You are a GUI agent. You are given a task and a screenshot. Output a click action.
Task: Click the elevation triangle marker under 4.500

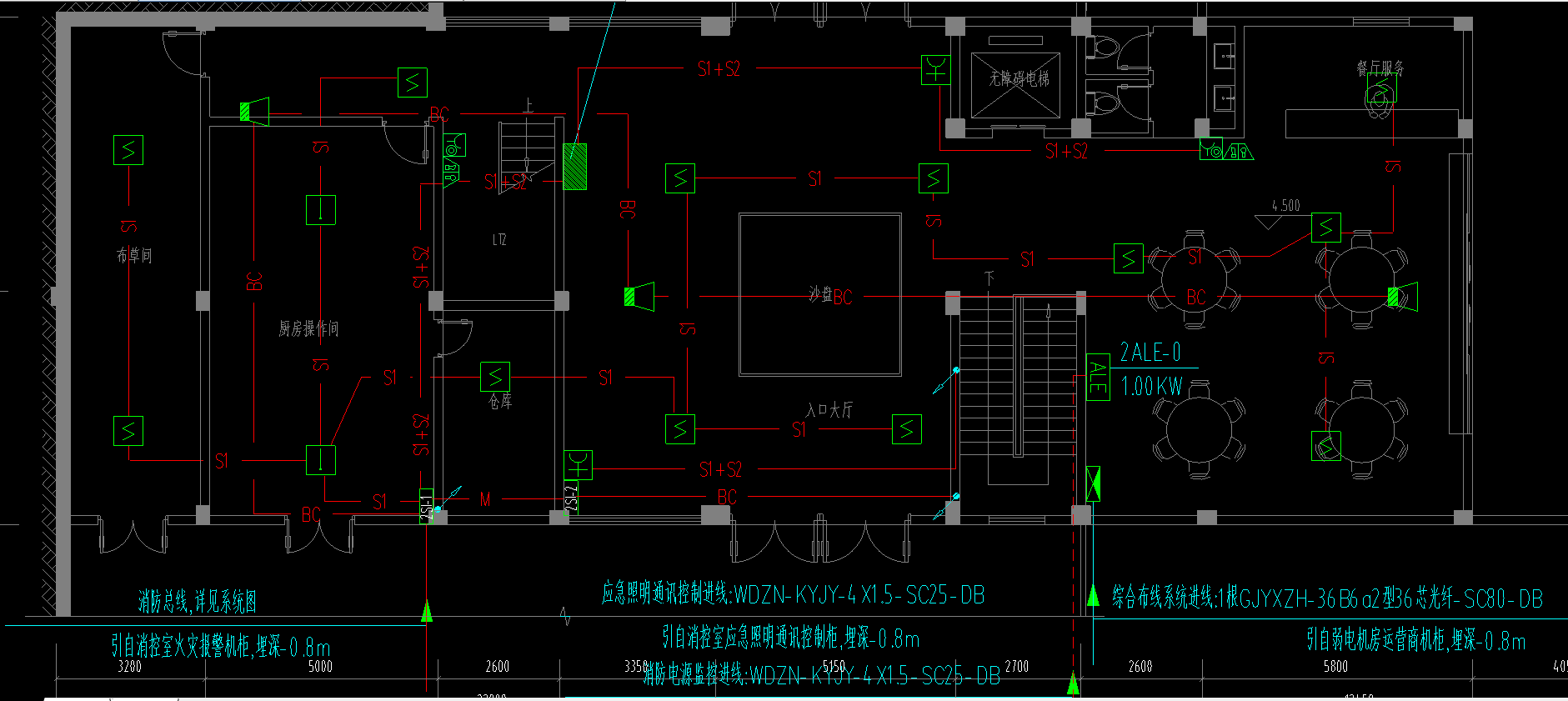tap(1270, 223)
